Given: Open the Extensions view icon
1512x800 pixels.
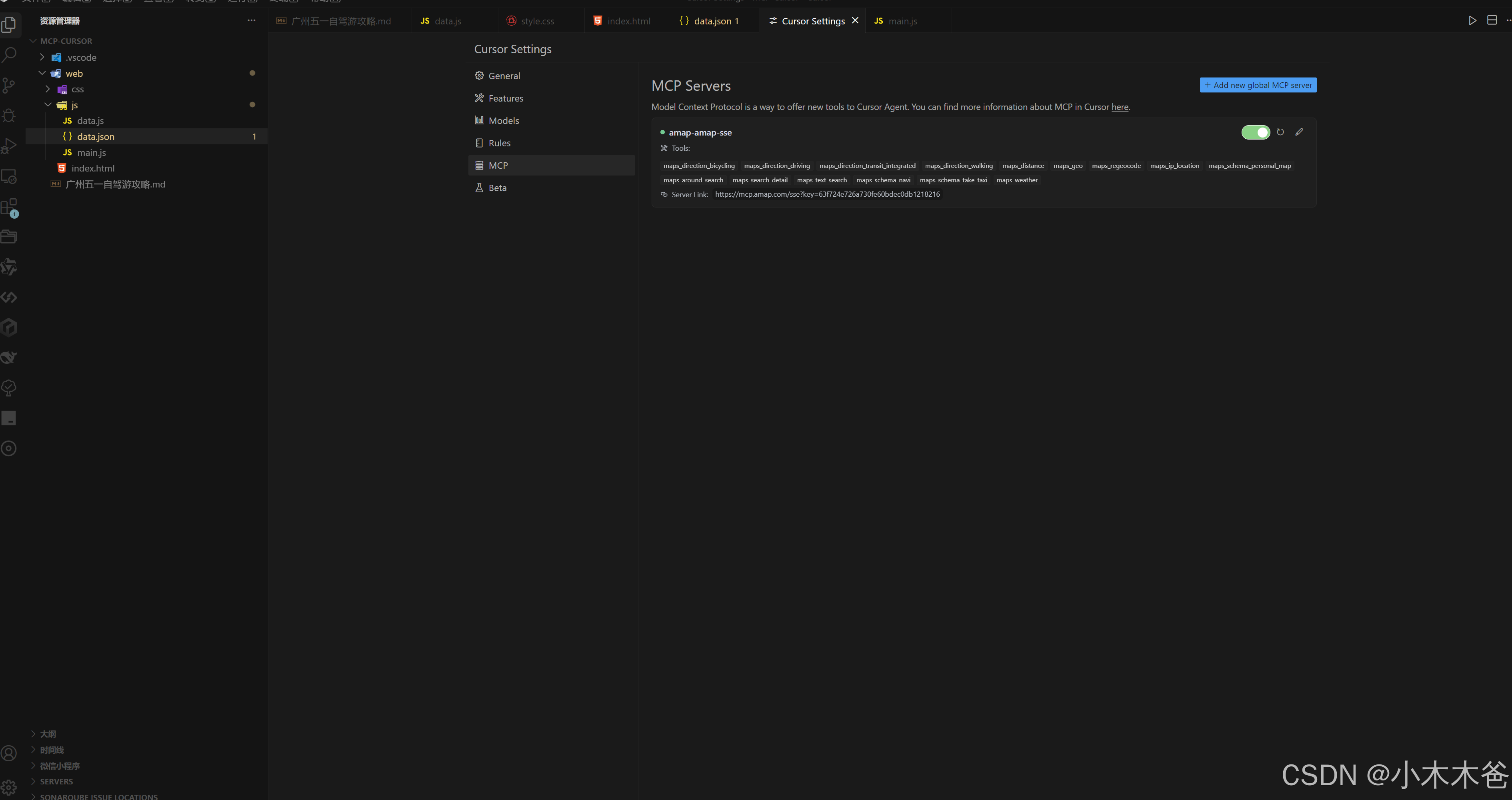Looking at the screenshot, I should [x=9, y=207].
